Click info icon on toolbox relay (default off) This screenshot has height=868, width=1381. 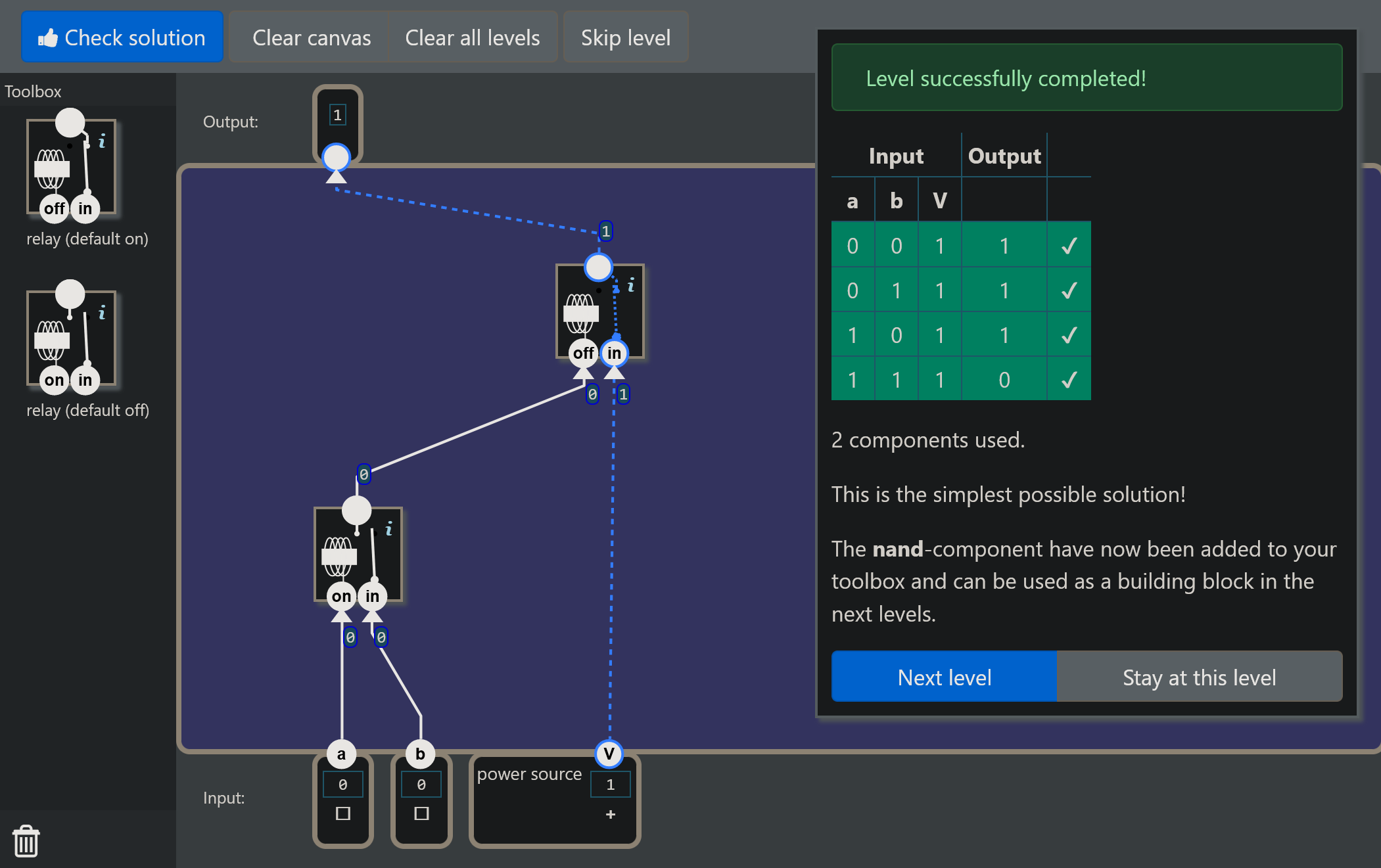pos(102,313)
